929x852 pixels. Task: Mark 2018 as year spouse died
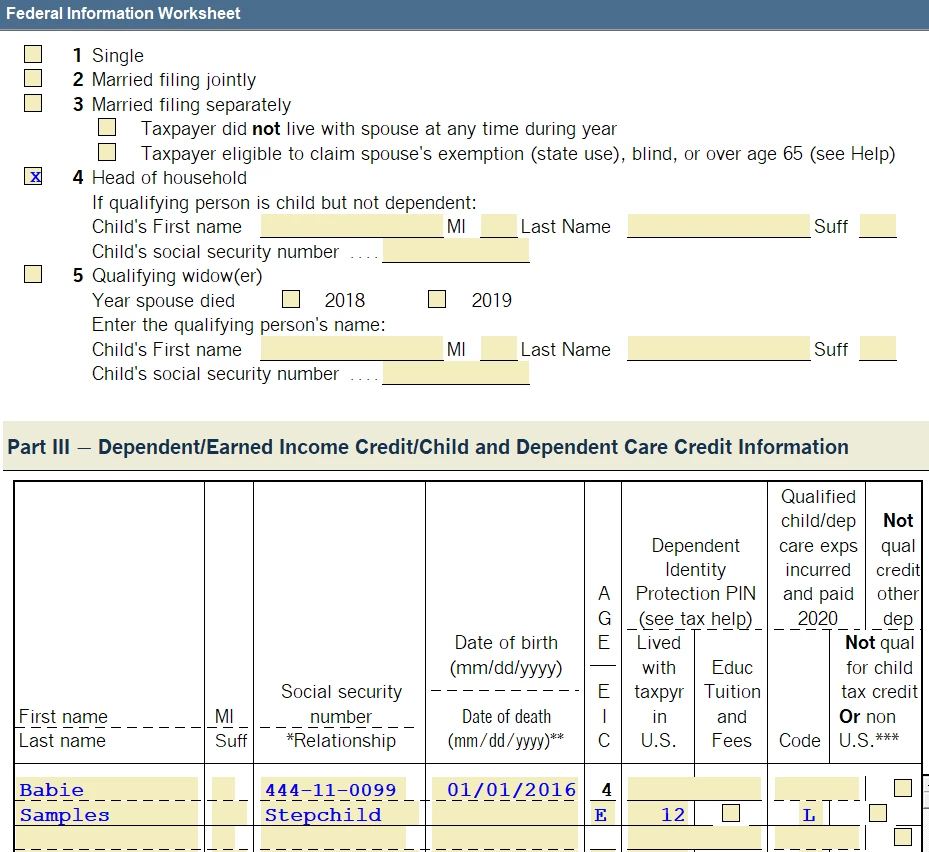pyautogui.click(x=291, y=299)
